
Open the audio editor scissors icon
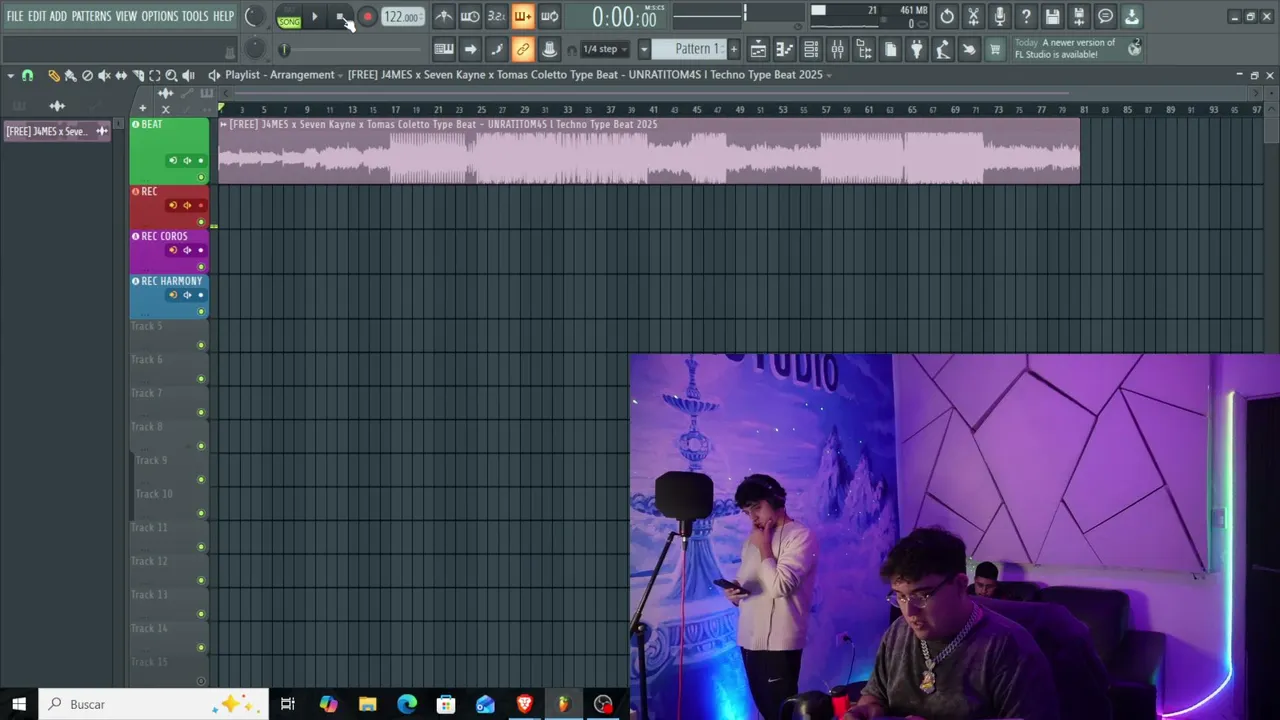tap(973, 16)
